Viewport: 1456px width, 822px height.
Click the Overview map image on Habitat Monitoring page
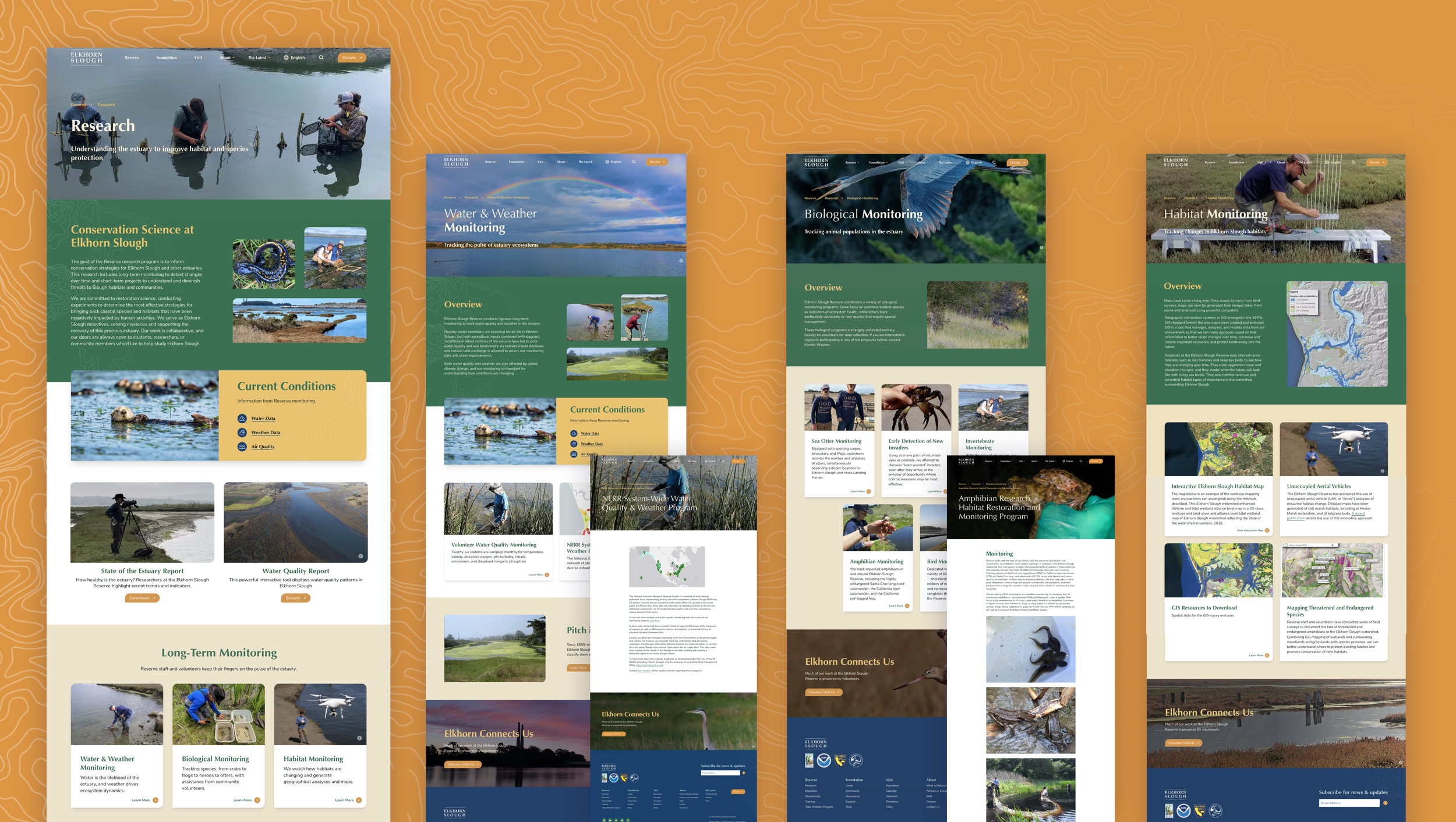tap(1337, 334)
